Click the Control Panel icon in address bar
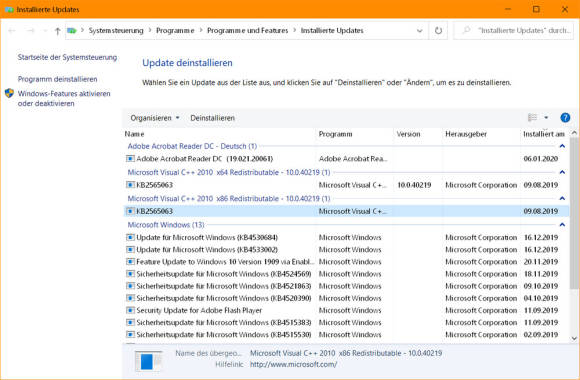Screen dimensions: 580x380 (x=72, y=30)
